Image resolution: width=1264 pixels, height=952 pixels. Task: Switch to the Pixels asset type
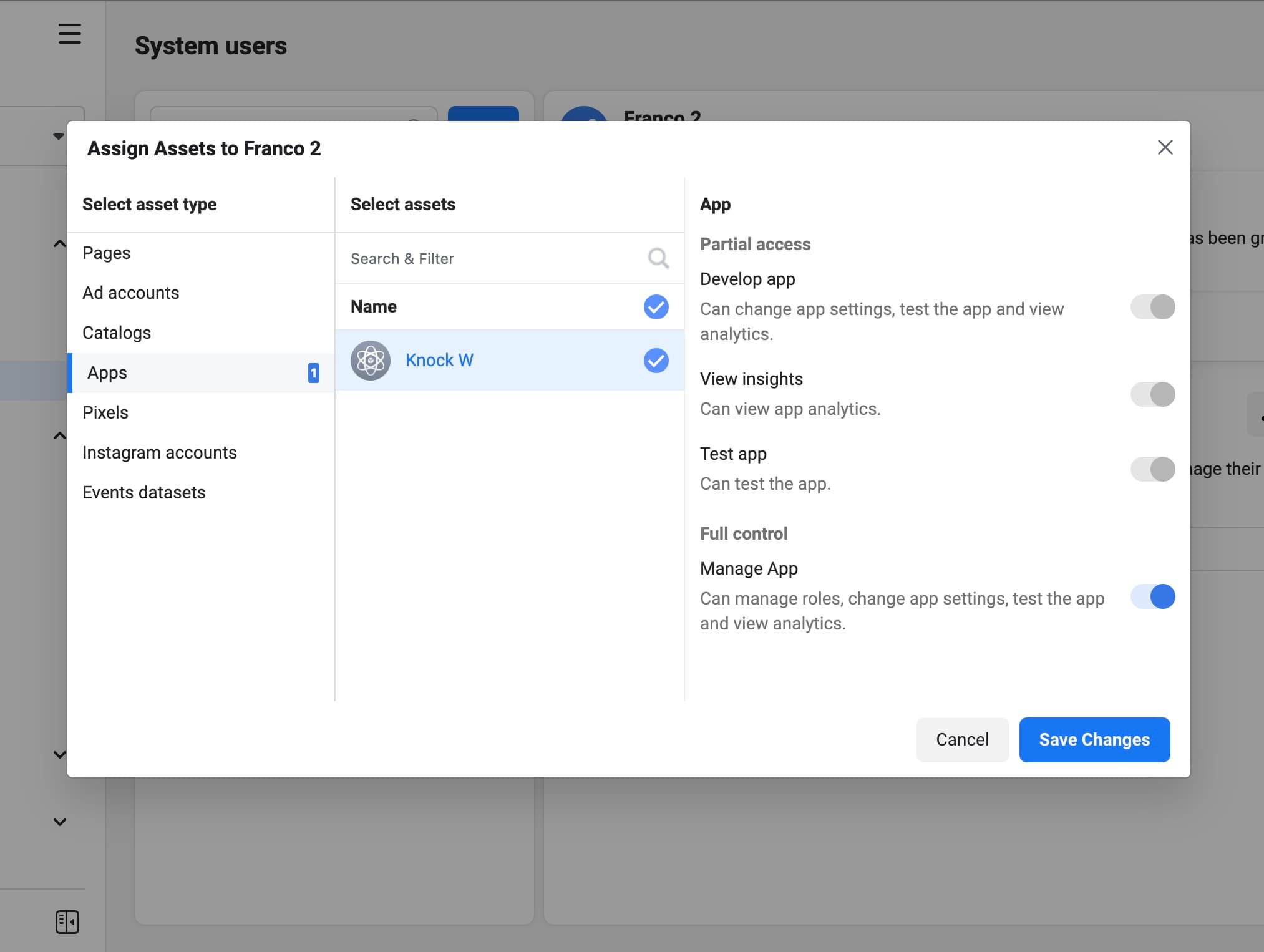point(105,412)
